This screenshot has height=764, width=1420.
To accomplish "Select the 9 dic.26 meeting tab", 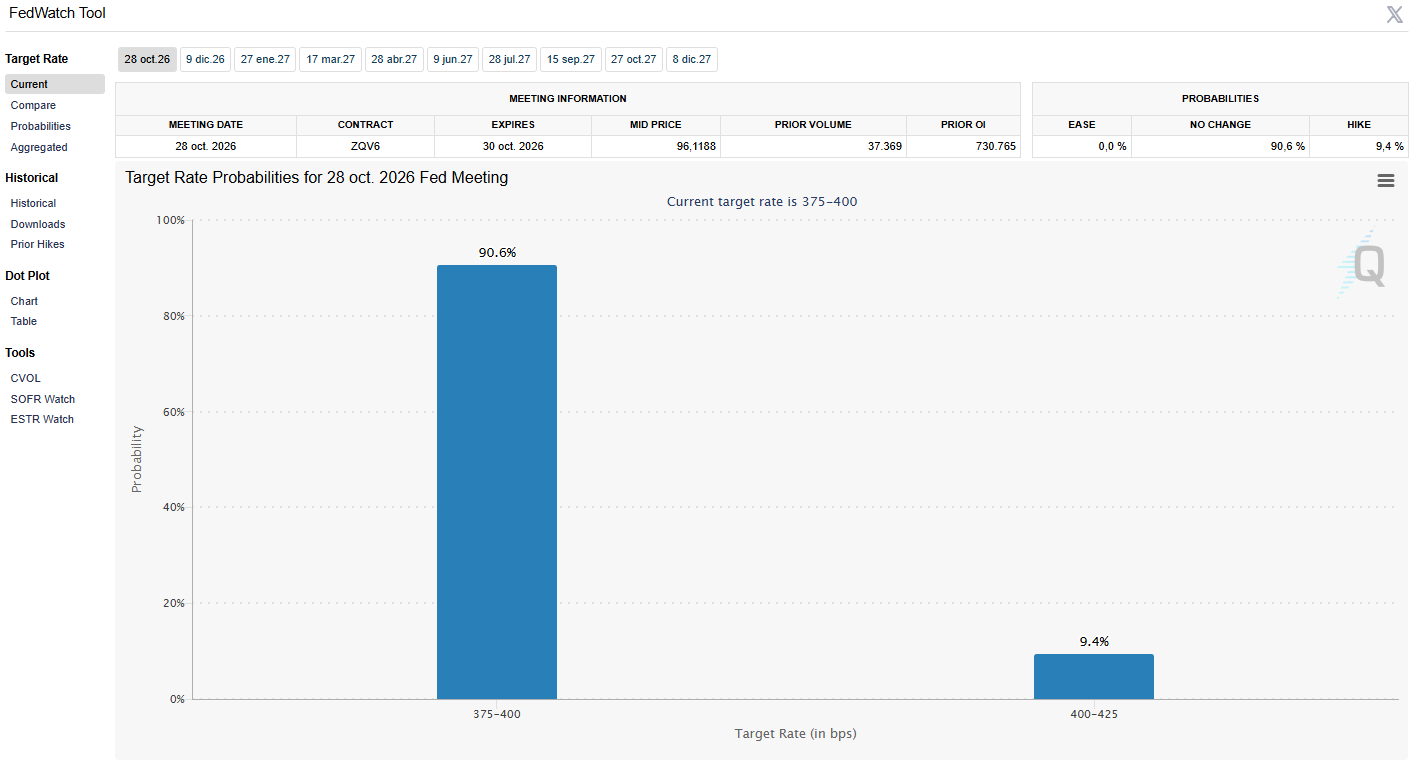I will point(206,60).
